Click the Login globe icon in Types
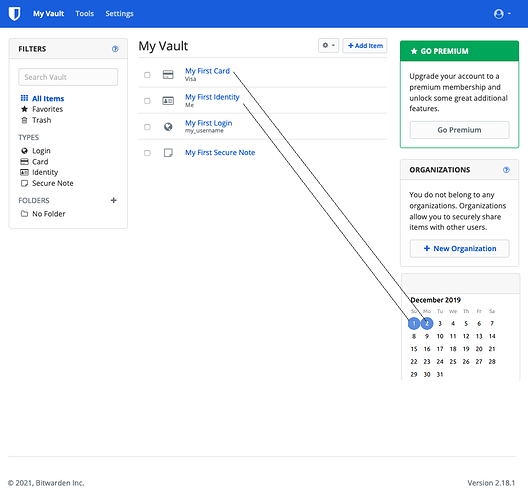 point(24,151)
